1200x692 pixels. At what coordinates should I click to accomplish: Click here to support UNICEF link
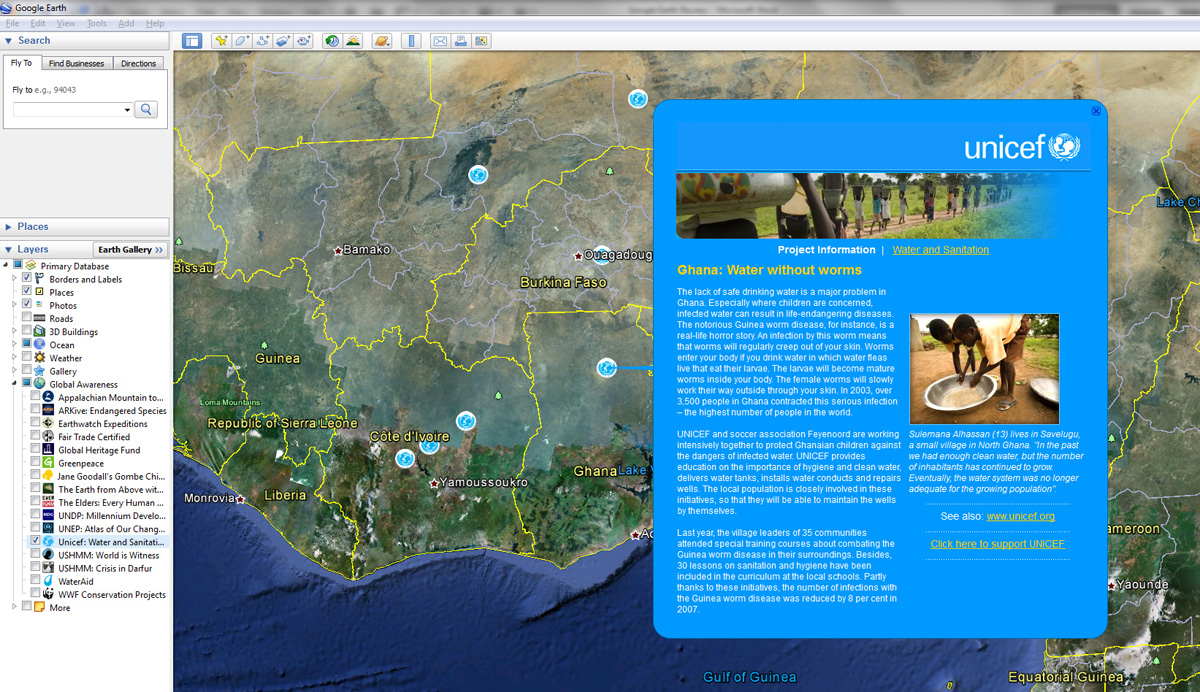point(997,544)
